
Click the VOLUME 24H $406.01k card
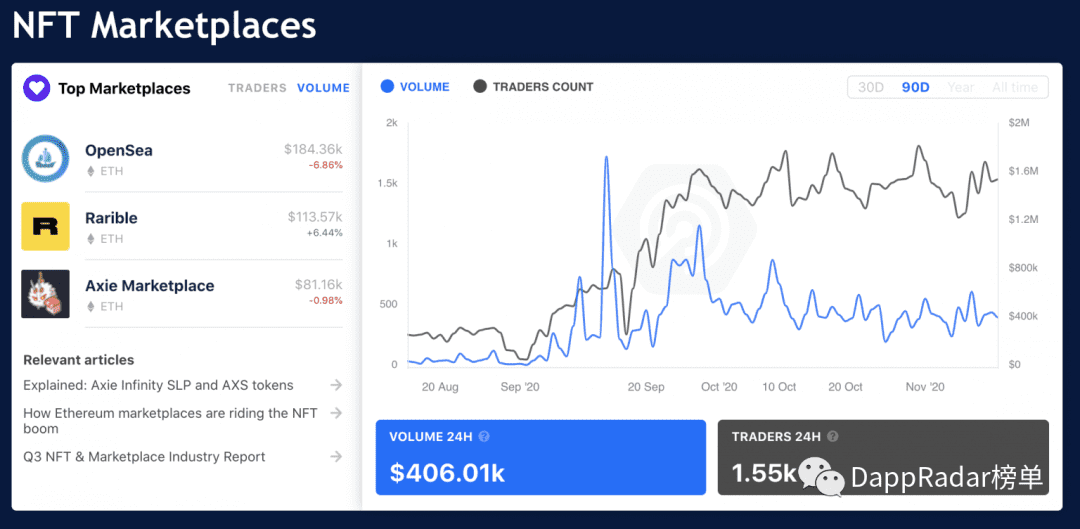click(x=541, y=457)
